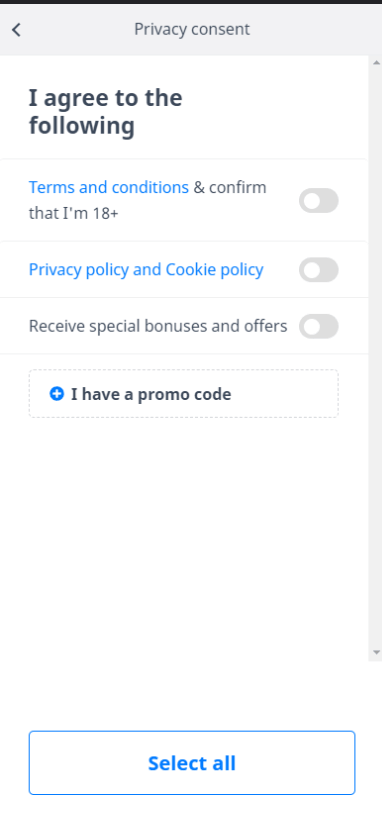Click the scrollbar down arrow
Image resolution: width=382 pixels, height=839 pixels.
pos(376,652)
